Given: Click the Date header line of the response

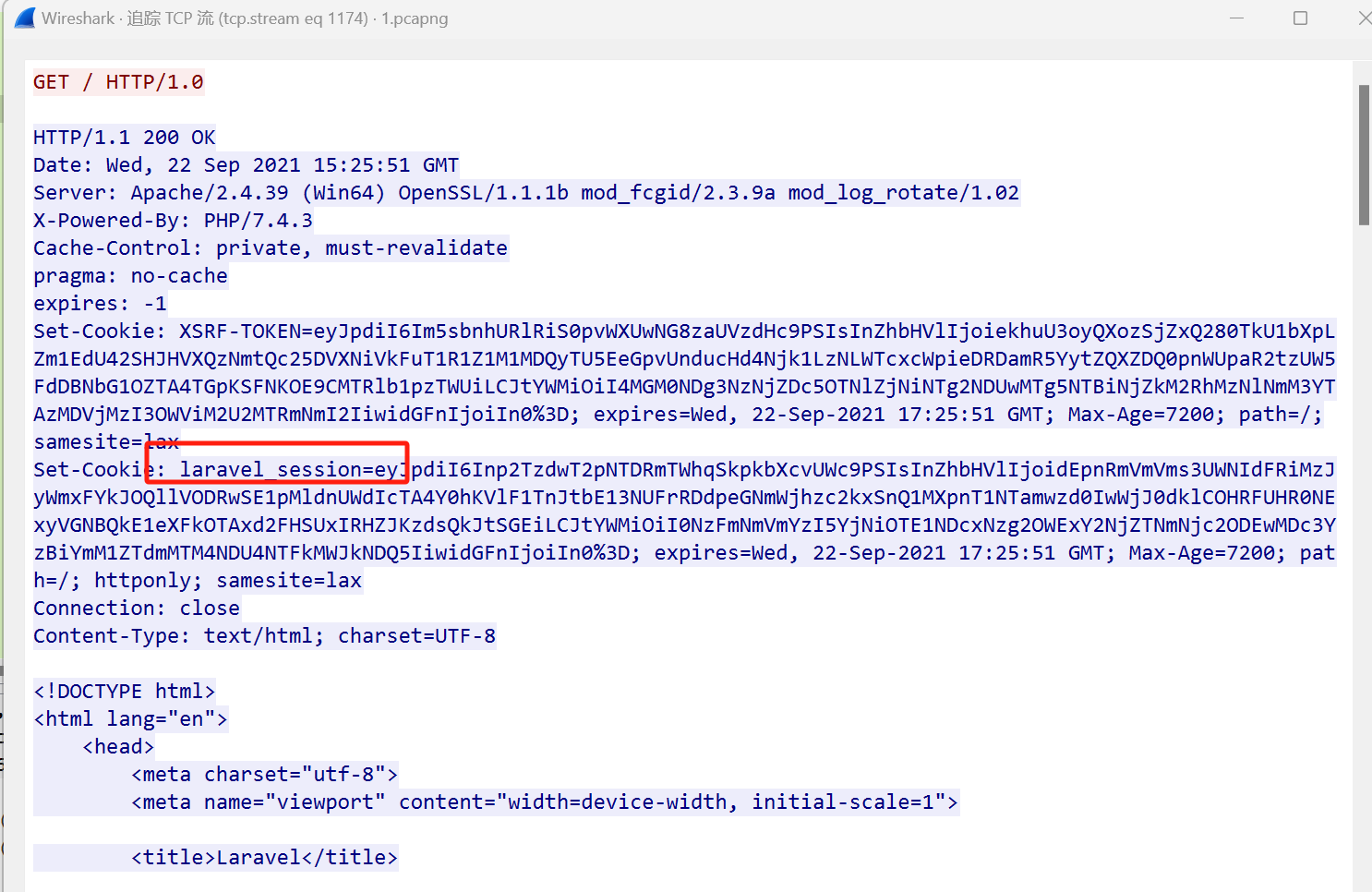Looking at the screenshot, I should pos(247,165).
